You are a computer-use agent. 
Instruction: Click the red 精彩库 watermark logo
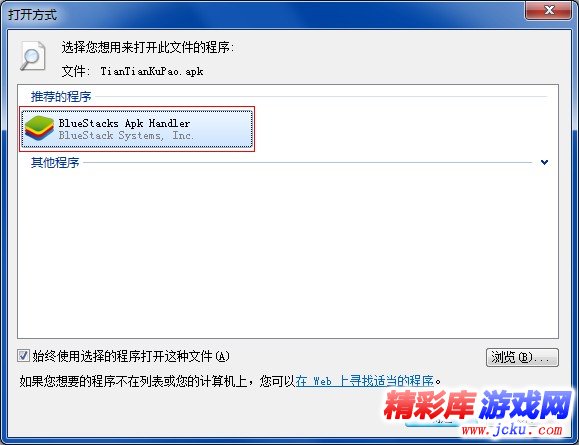click(x=430, y=405)
